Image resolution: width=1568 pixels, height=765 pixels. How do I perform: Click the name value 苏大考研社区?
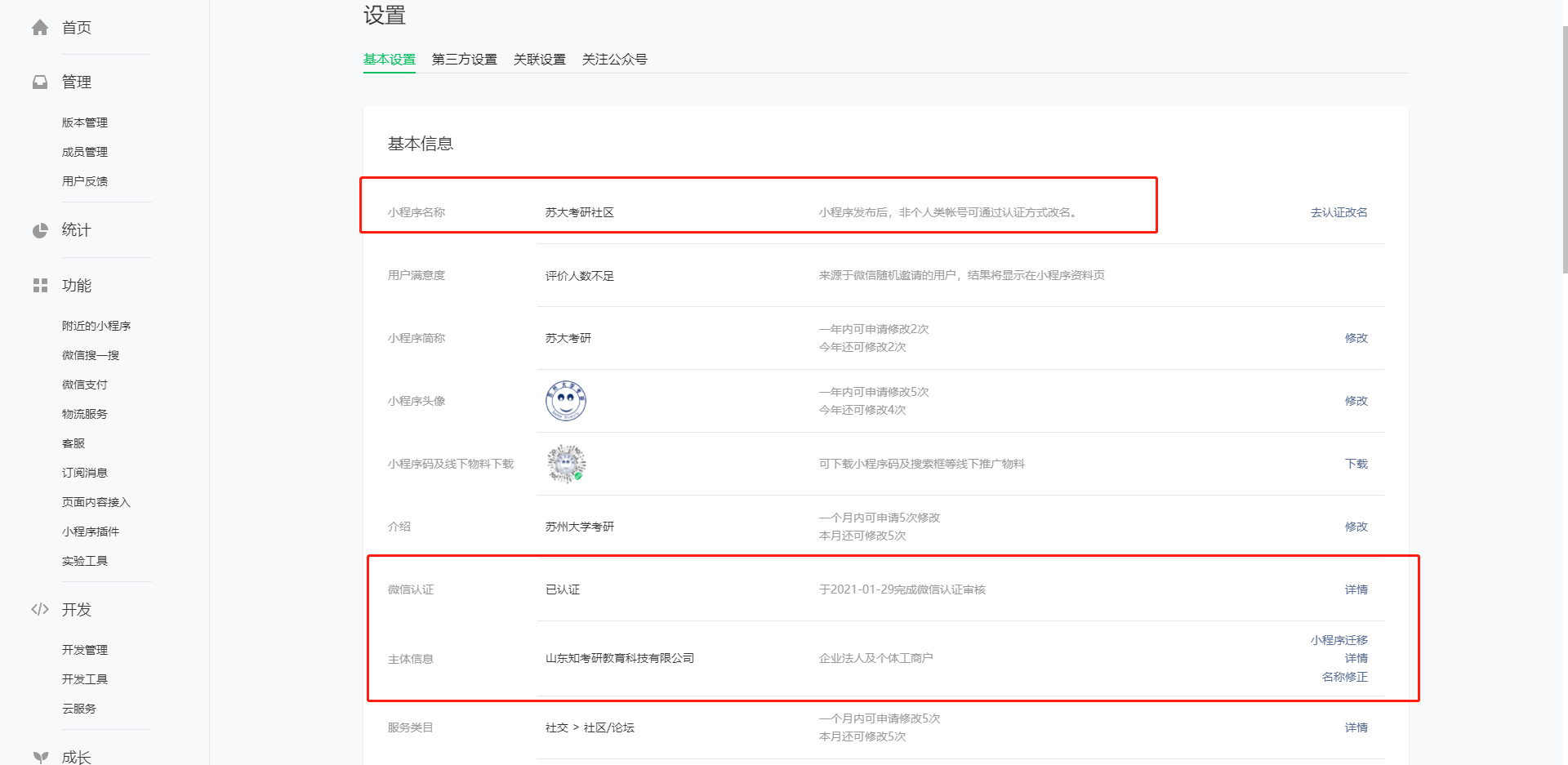(x=580, y=212)
